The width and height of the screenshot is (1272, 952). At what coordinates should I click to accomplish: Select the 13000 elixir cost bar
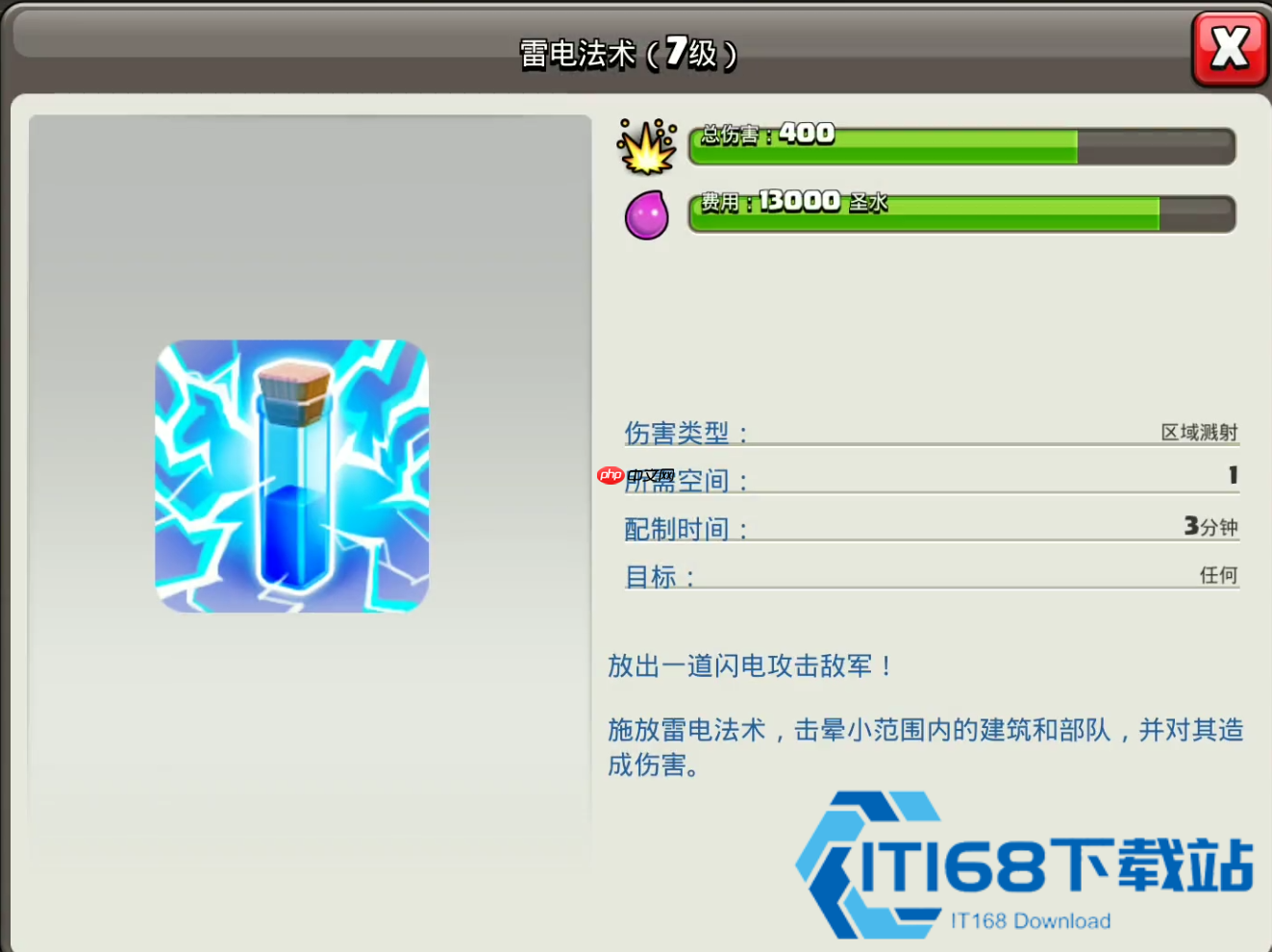click(x=961, y=213)
